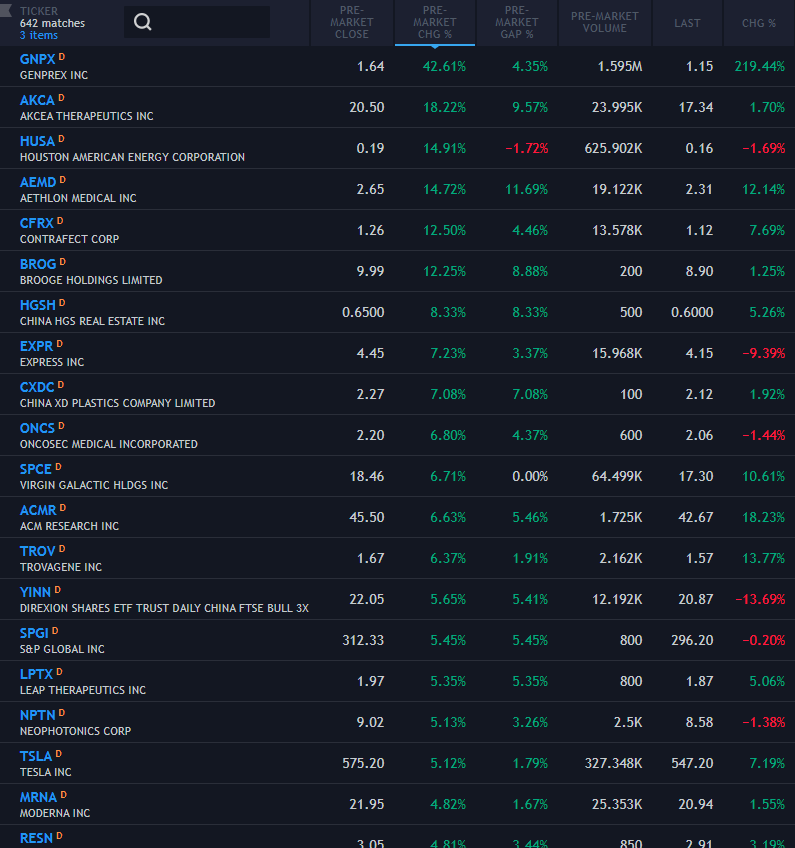Sort by Pre-Market Gap % column header
Image resolution: width=795 pixels, height=848 pixels.
[516, 22]
